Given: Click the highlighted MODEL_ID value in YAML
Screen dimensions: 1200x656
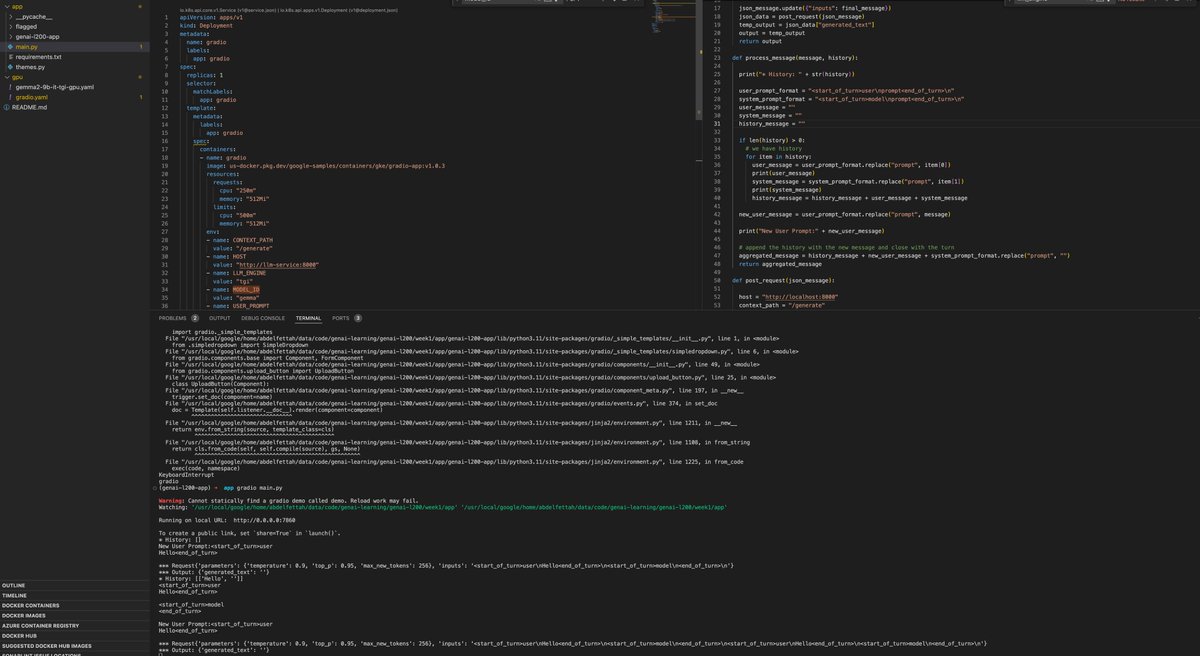Looking at the screenshot, I should [x=246, y=289].
